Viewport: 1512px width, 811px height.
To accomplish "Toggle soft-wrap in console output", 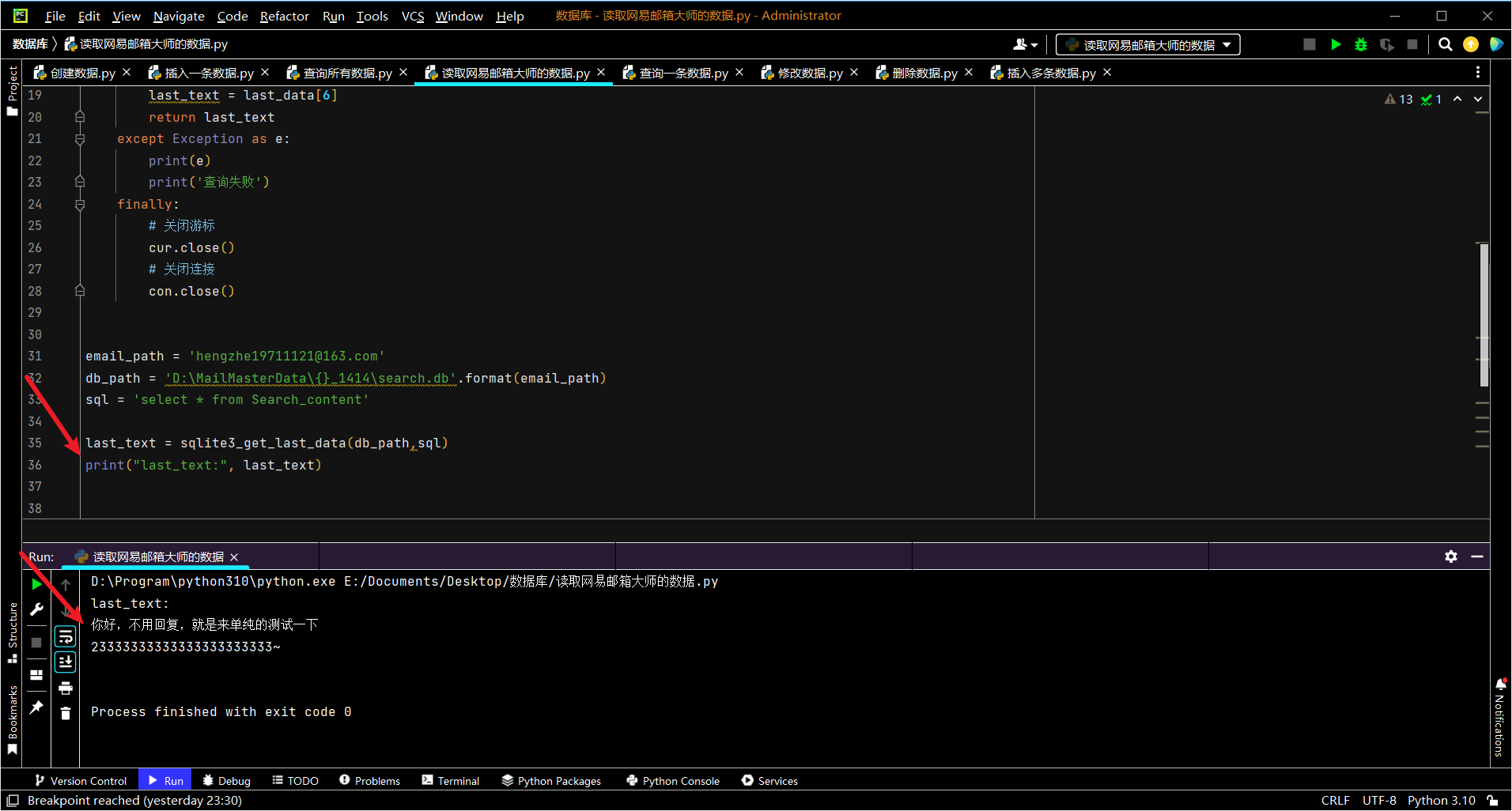I will [x=66, y=636].
